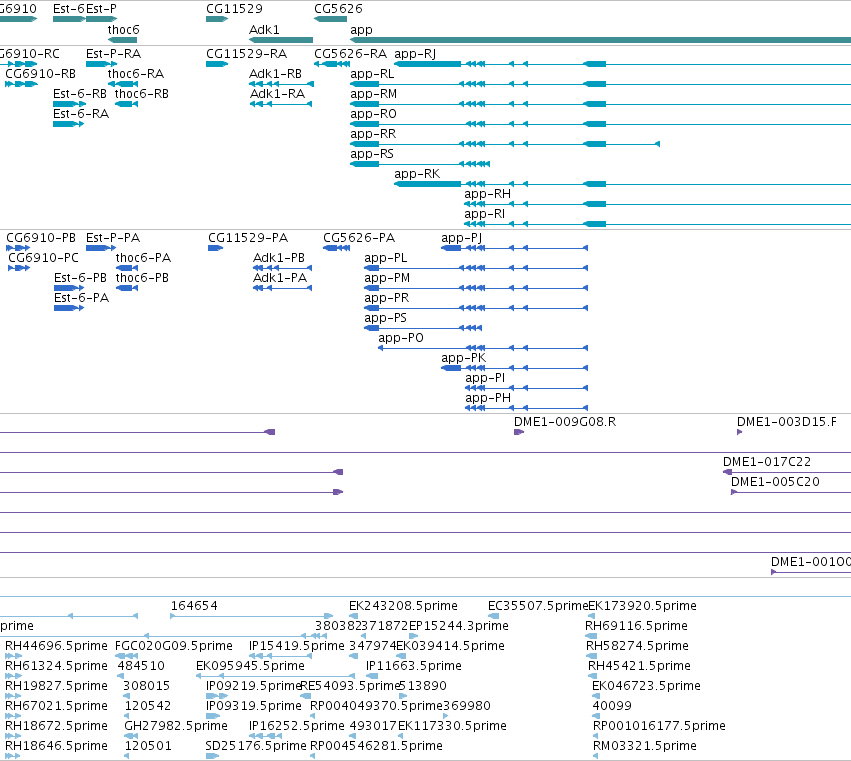
Task: Click protein Adk1-PB label
Action: click(279, 258)
